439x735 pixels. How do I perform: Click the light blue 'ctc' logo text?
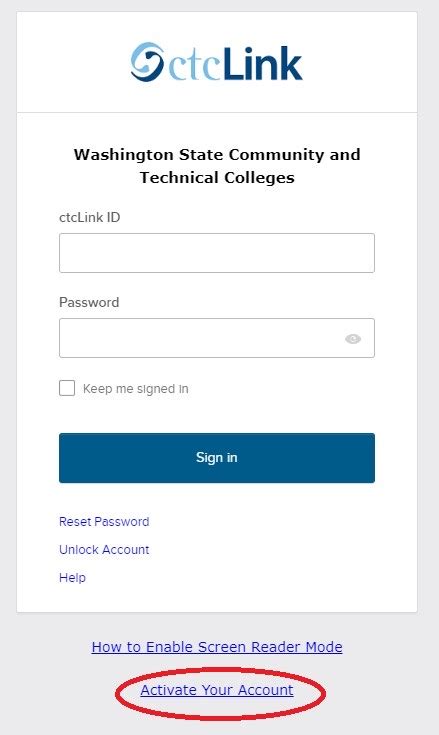(194, 67)
